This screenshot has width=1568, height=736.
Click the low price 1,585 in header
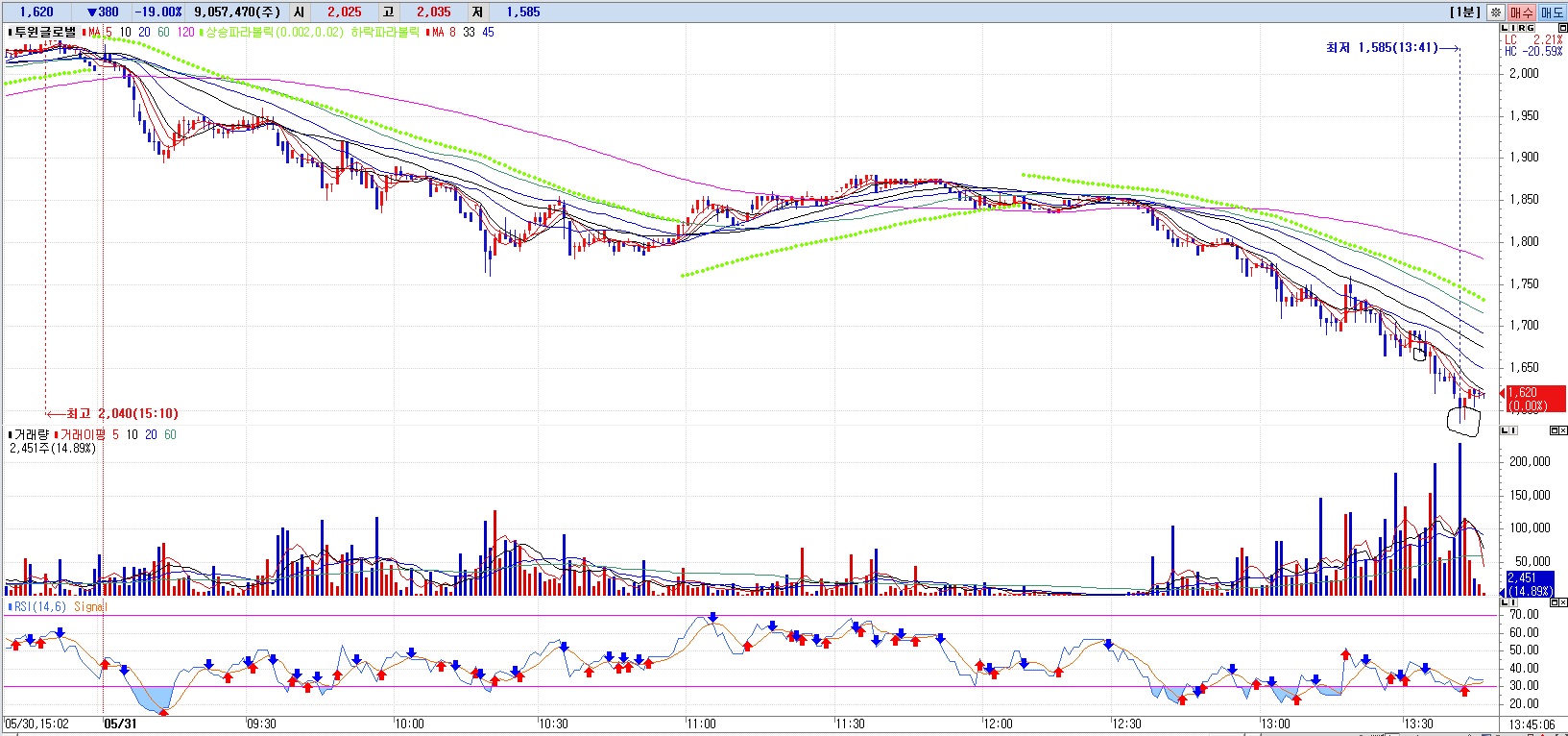[x=523, y=12]
